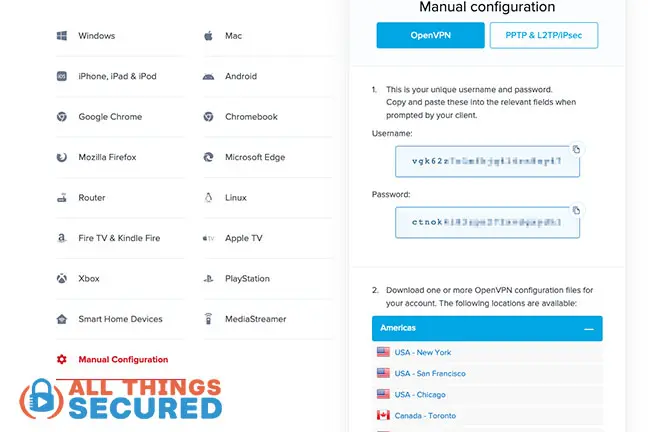This screenshot has height=432, width=650.
Task: Click the Manual Configuration gear icon
Action: click(x=61, y=359)
